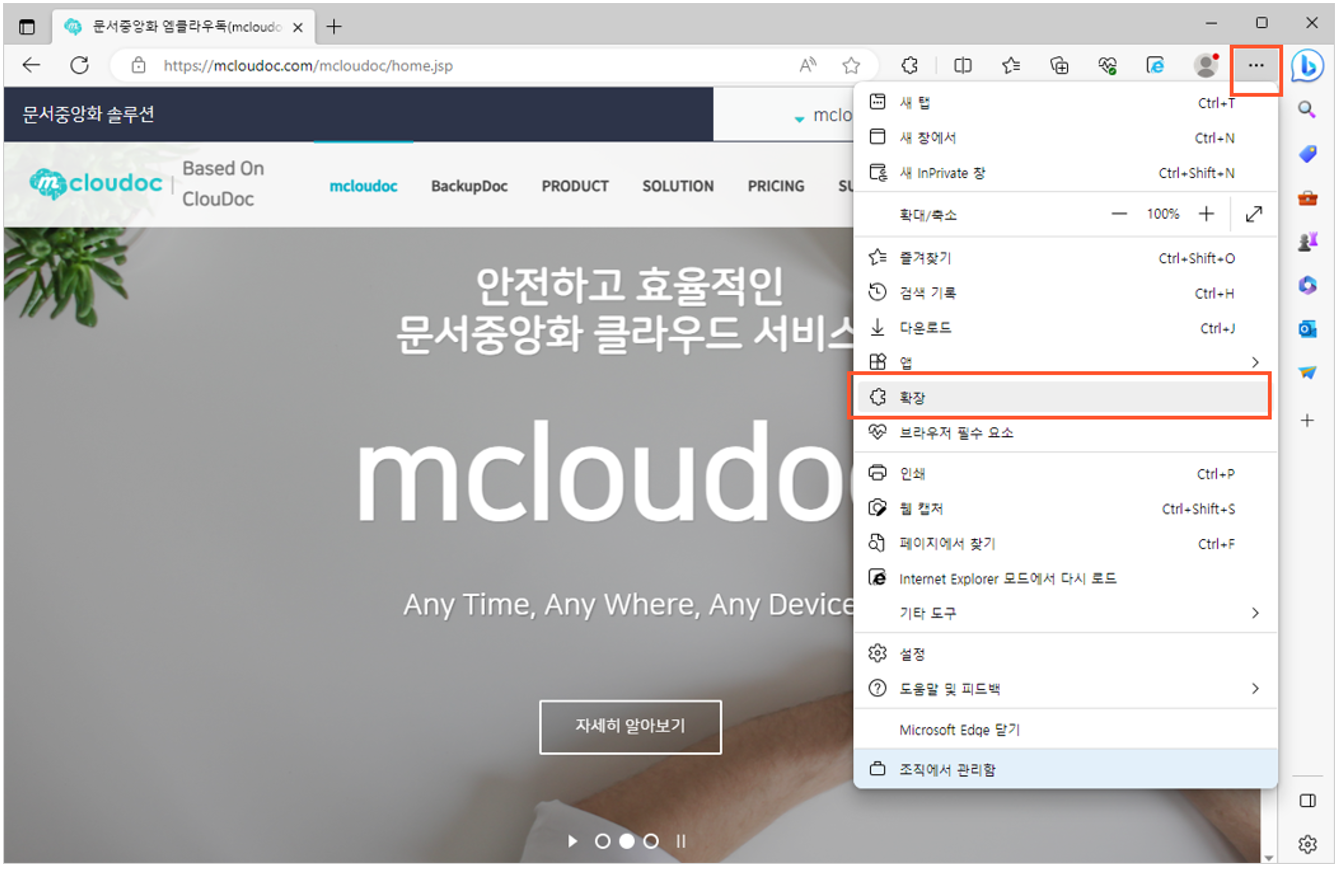Toggle the split screen toolbar icon
The image size is (1340, 870).
[x=963, y=65]
